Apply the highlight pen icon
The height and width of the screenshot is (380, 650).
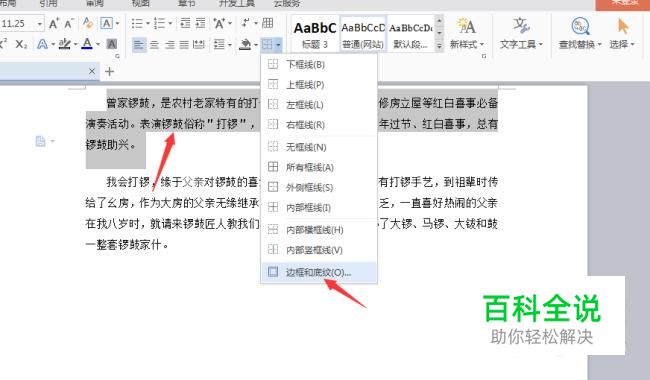point(64,44)
